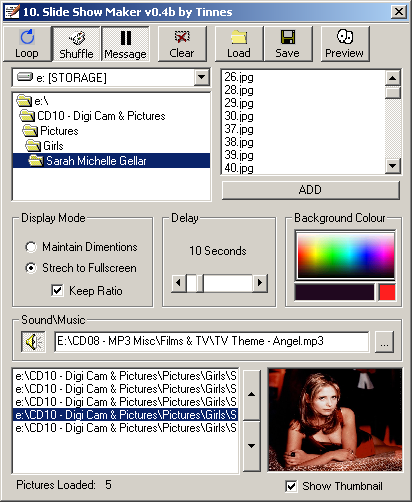Click the speaker sound icon button
The height and width of the screenshot is (502, 412).
pyautogui.click(x=33, y=342)
